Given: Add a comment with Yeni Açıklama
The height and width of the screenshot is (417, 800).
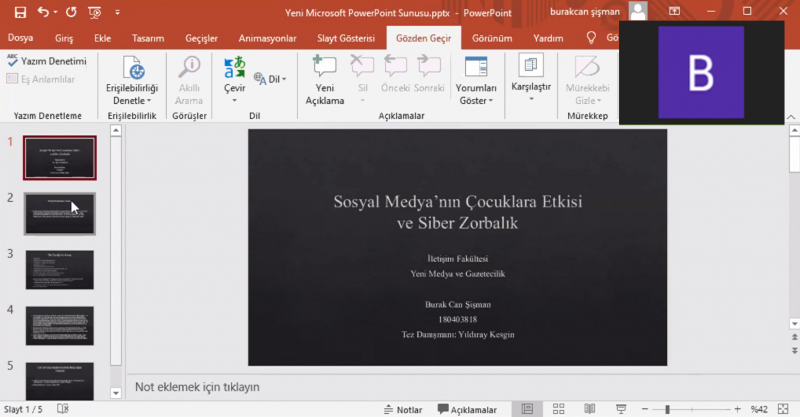Looking at the screenshot, I should pyautogui.click(x=324, y=81).
